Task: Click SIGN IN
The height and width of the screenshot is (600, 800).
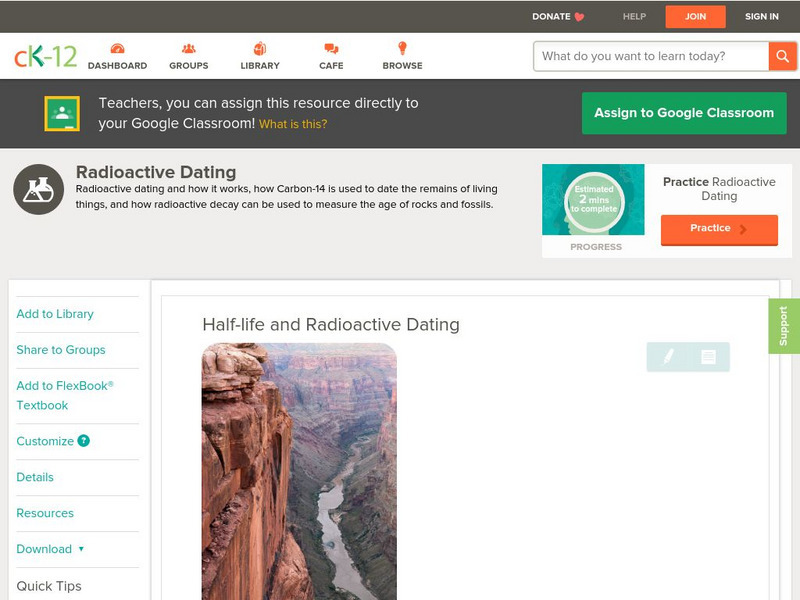Action: pyautogui.click(x=762, y=16)
